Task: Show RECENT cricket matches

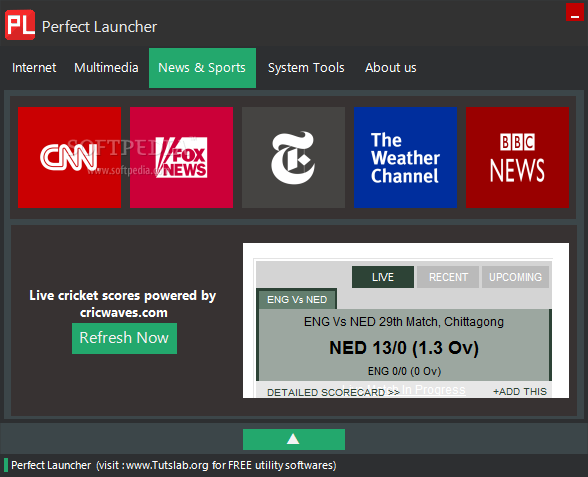Action: pos(448,277)
